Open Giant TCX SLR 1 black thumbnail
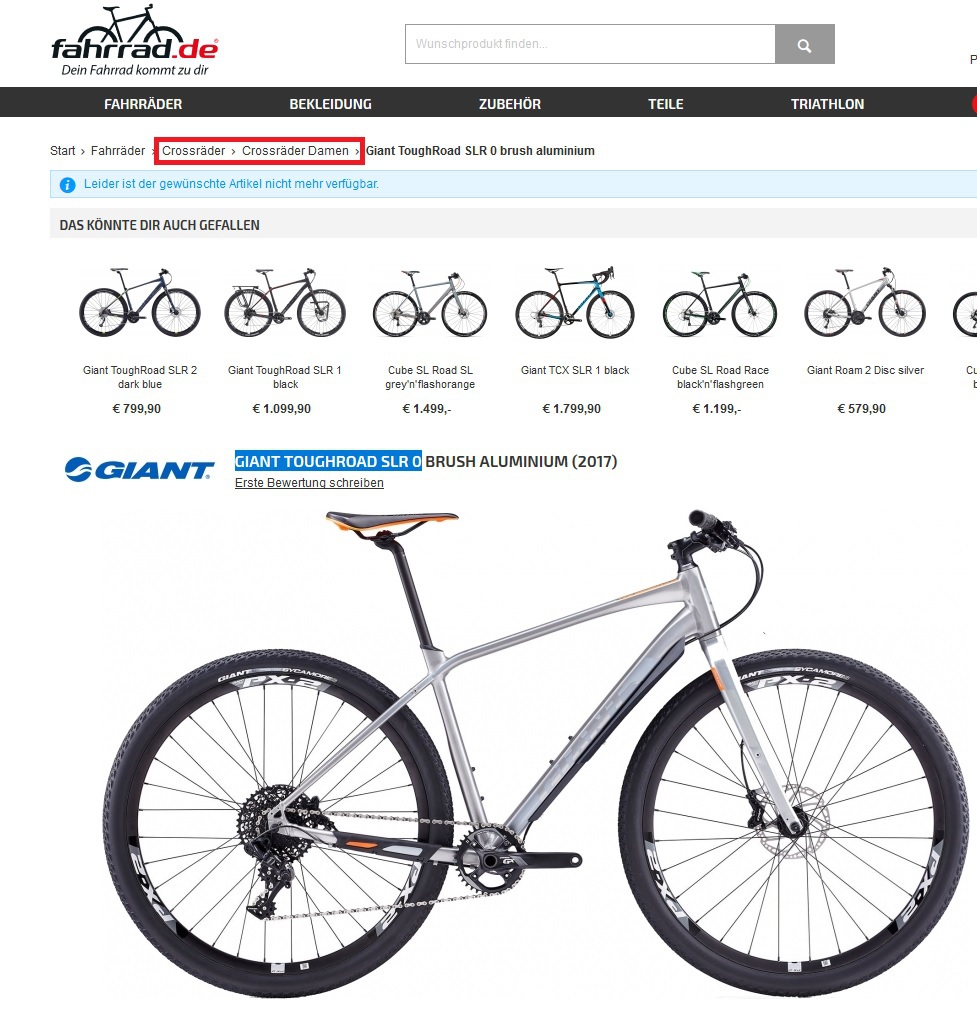977x1011 pixels. [x=575, y=303]
